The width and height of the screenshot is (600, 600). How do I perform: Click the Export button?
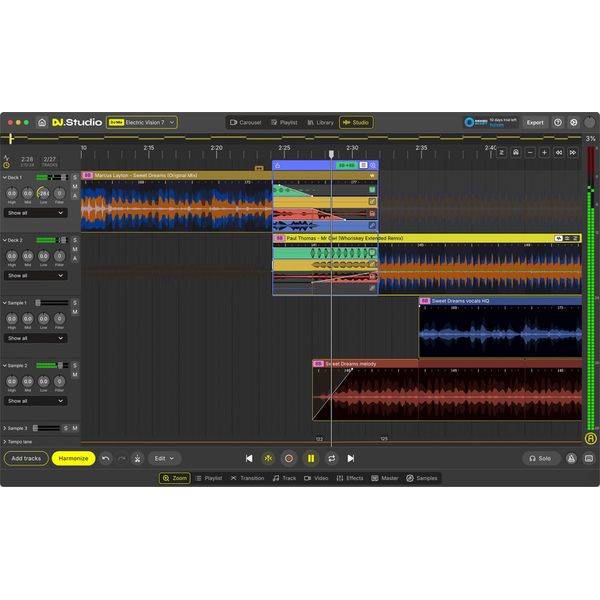[535, 122]
